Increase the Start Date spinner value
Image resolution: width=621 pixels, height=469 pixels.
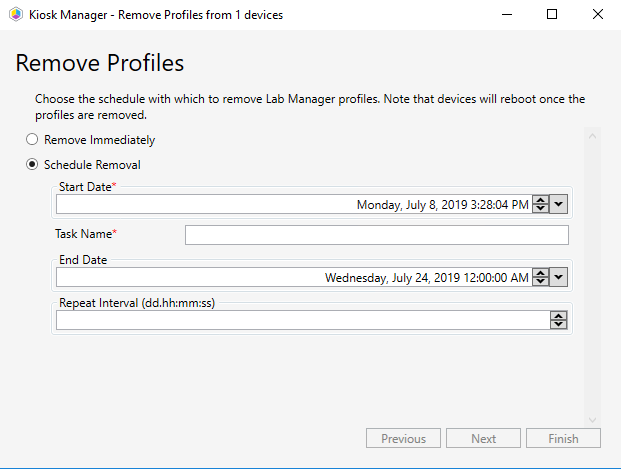(541, 200)
